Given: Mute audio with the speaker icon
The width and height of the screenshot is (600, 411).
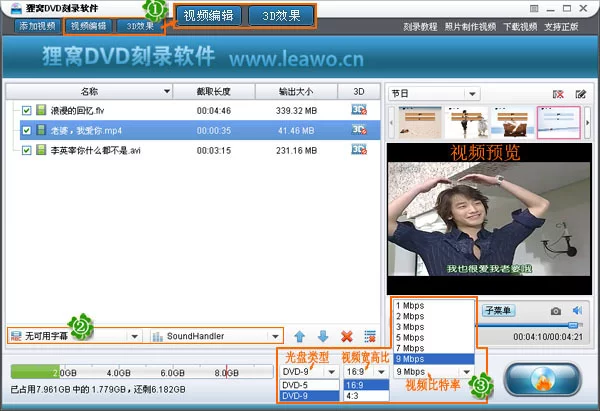Looking at the screenshot, I should [x=577, y=310].
